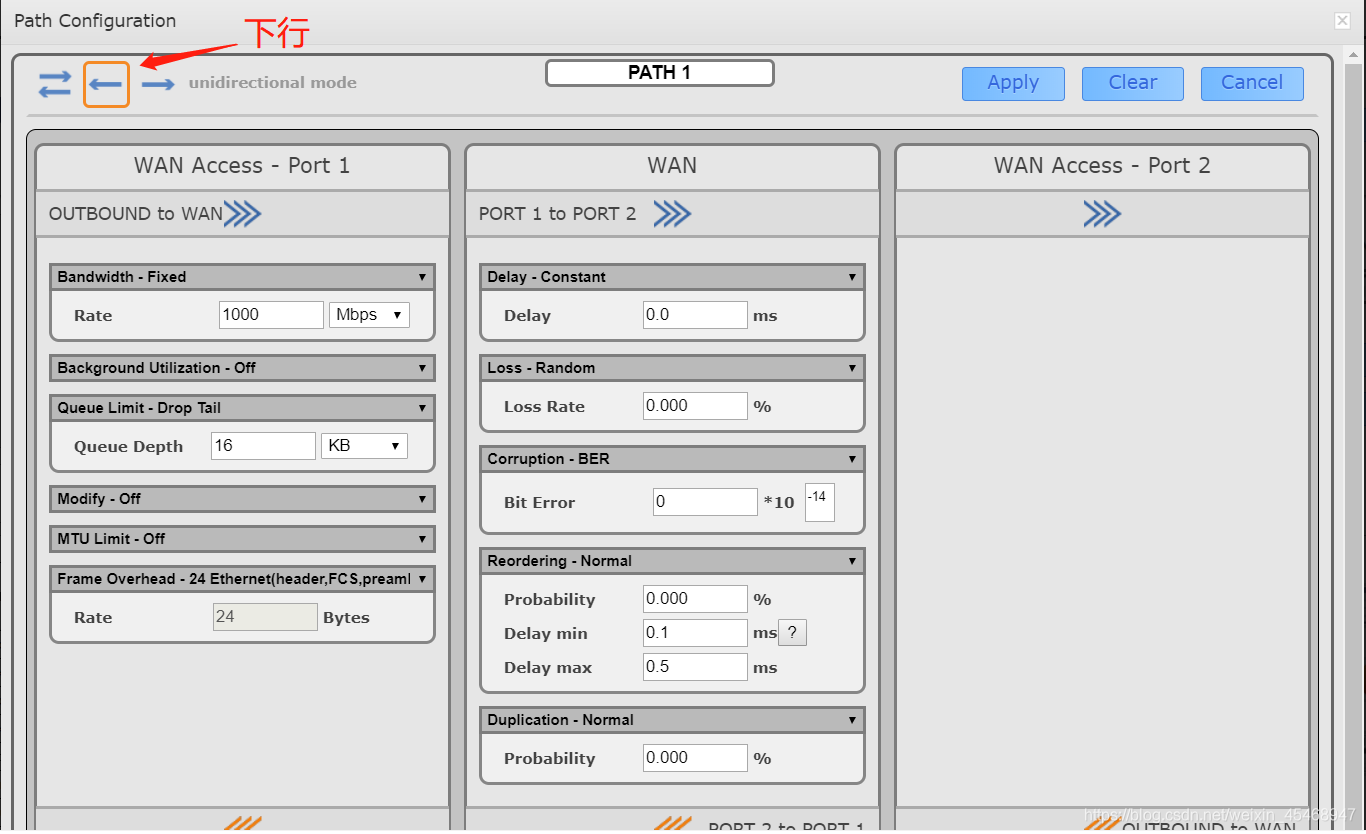
Task: Open Modify - Off dropdown
Action: coord(242,499)
